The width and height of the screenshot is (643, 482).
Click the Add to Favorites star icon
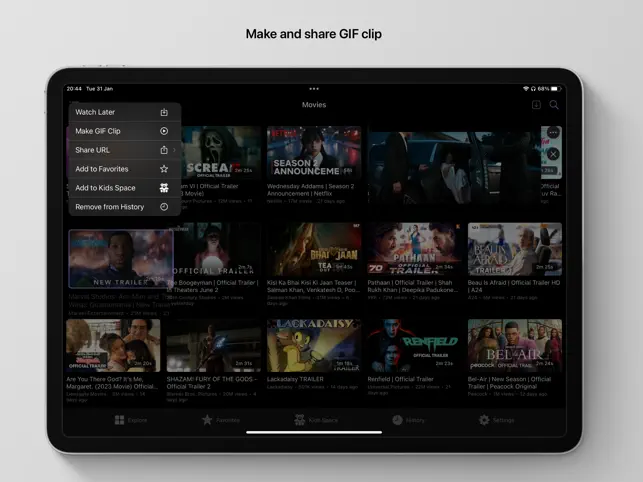tap(164, 169)
